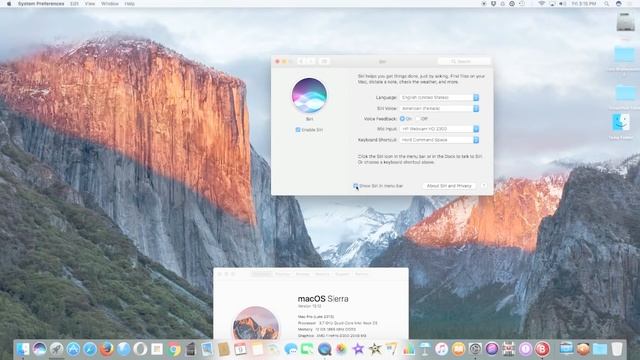Image resolution: width=640 pixels, height=360 pixels.
Task: Open the View menu
Action: 90,4
